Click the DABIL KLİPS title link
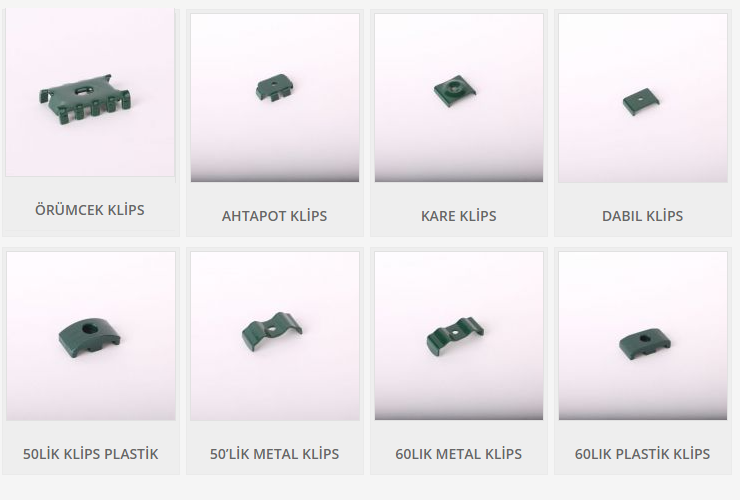 (x=642, y=216)
